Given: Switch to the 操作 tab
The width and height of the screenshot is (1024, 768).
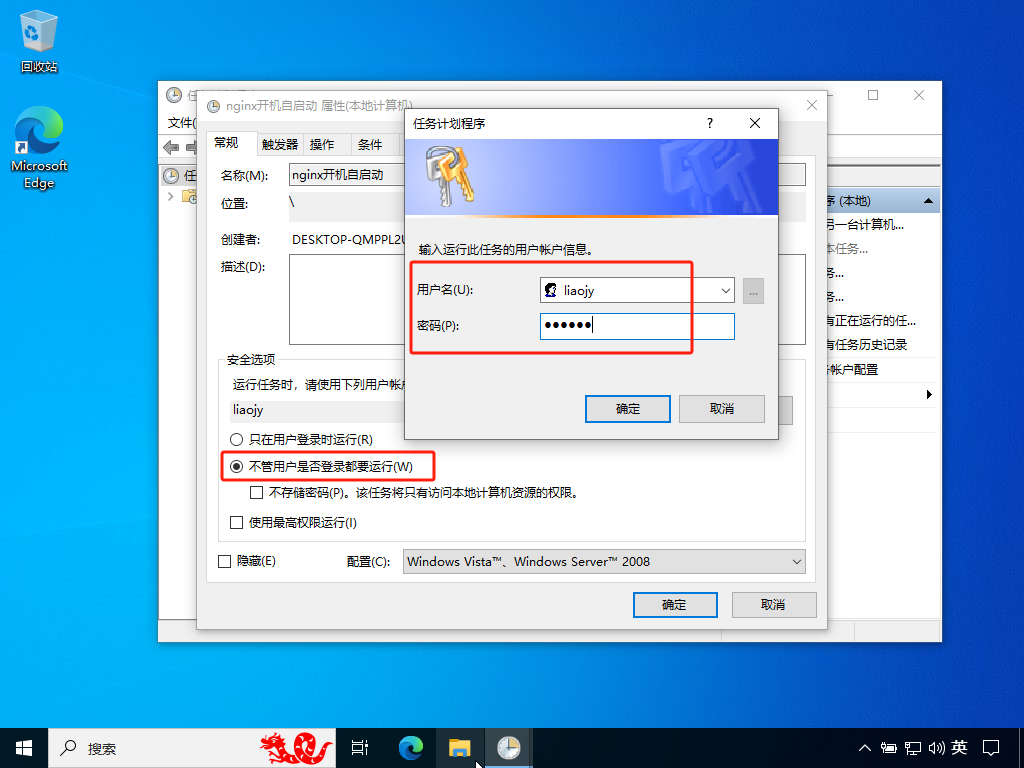Looking at the screenshot, I should pyautogui.click(x=322, y=144).
